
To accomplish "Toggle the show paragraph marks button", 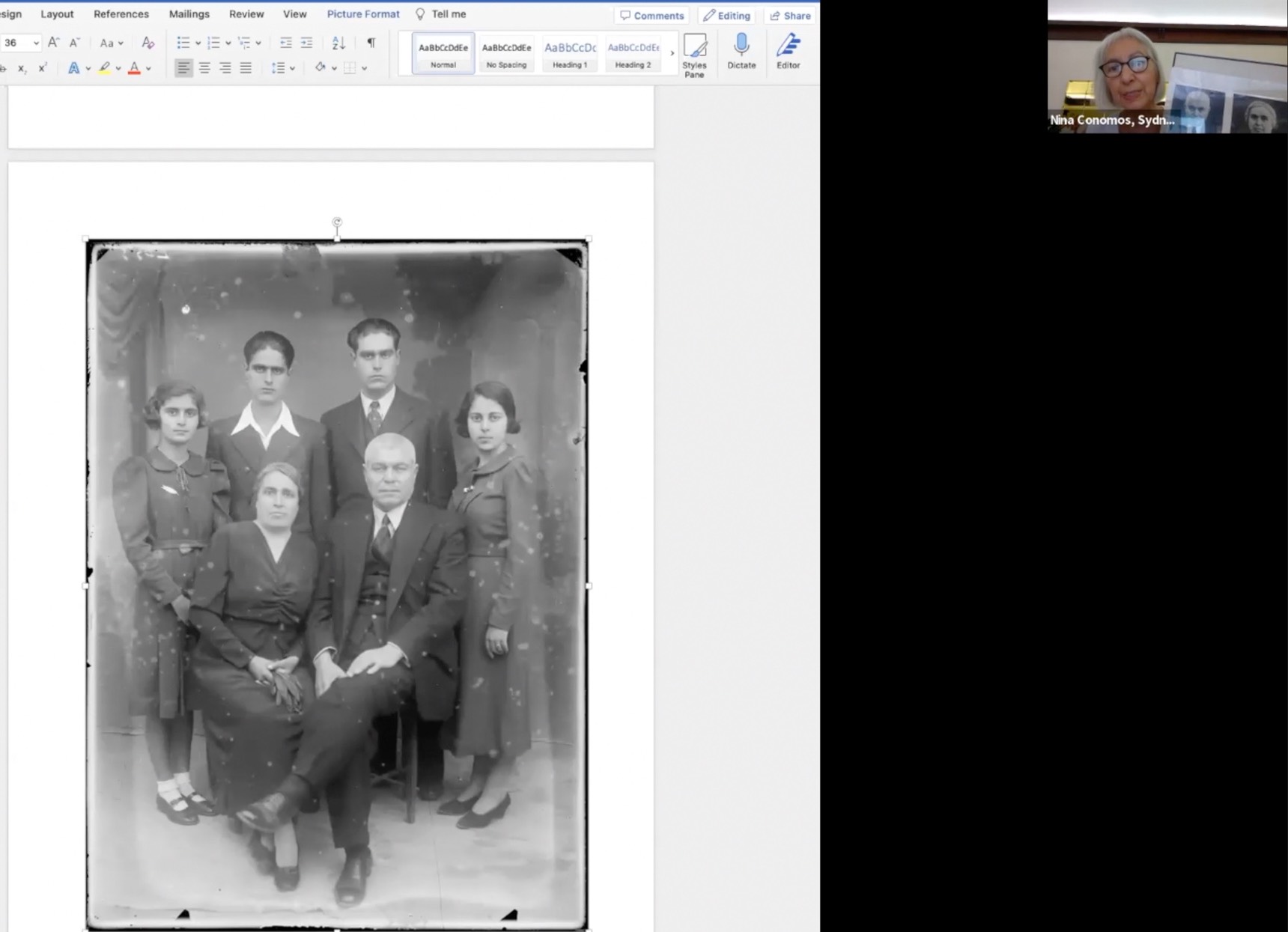I will (x=371, y=43).
